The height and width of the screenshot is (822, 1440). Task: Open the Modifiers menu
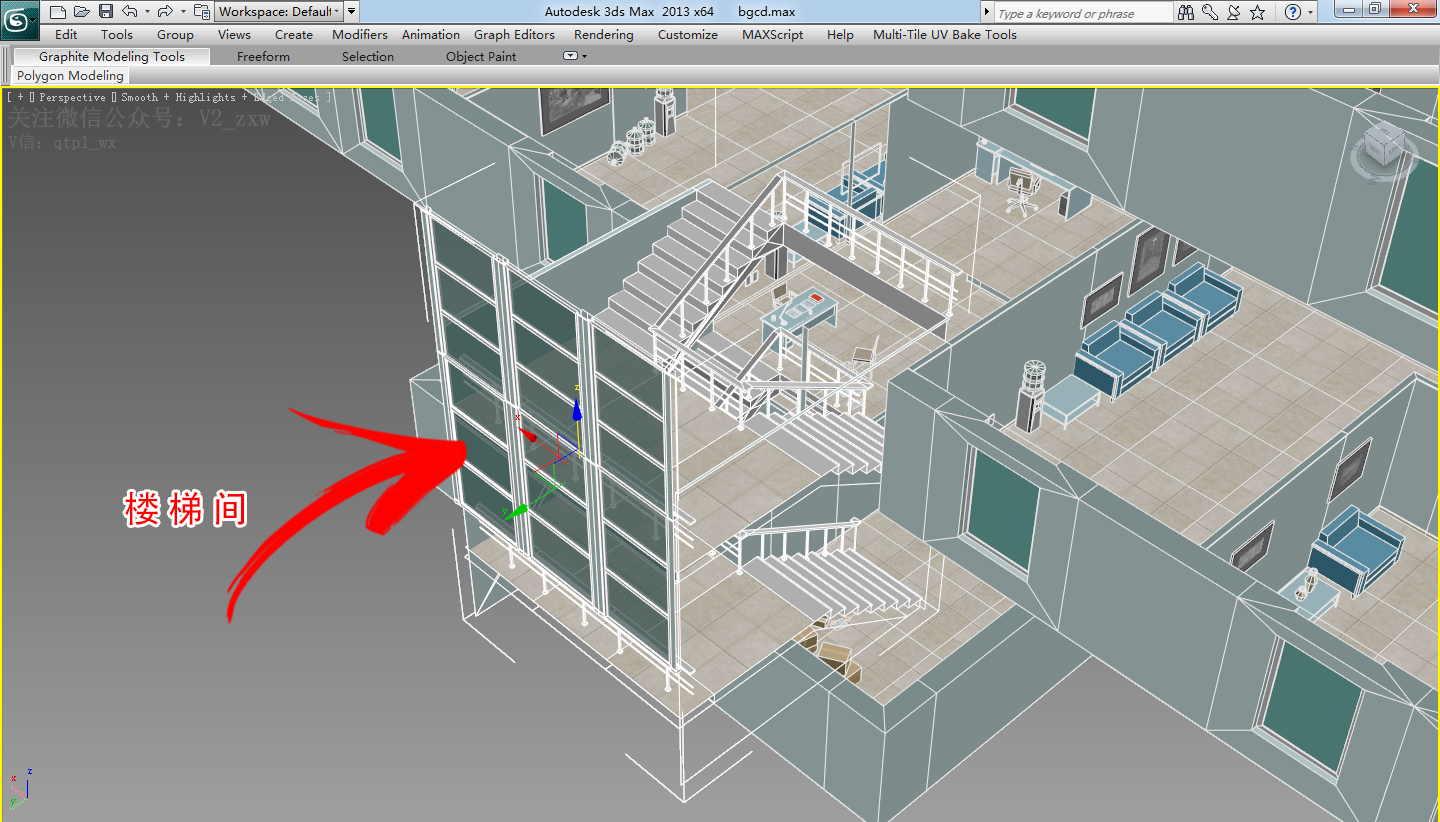click(x=360, y=34)
